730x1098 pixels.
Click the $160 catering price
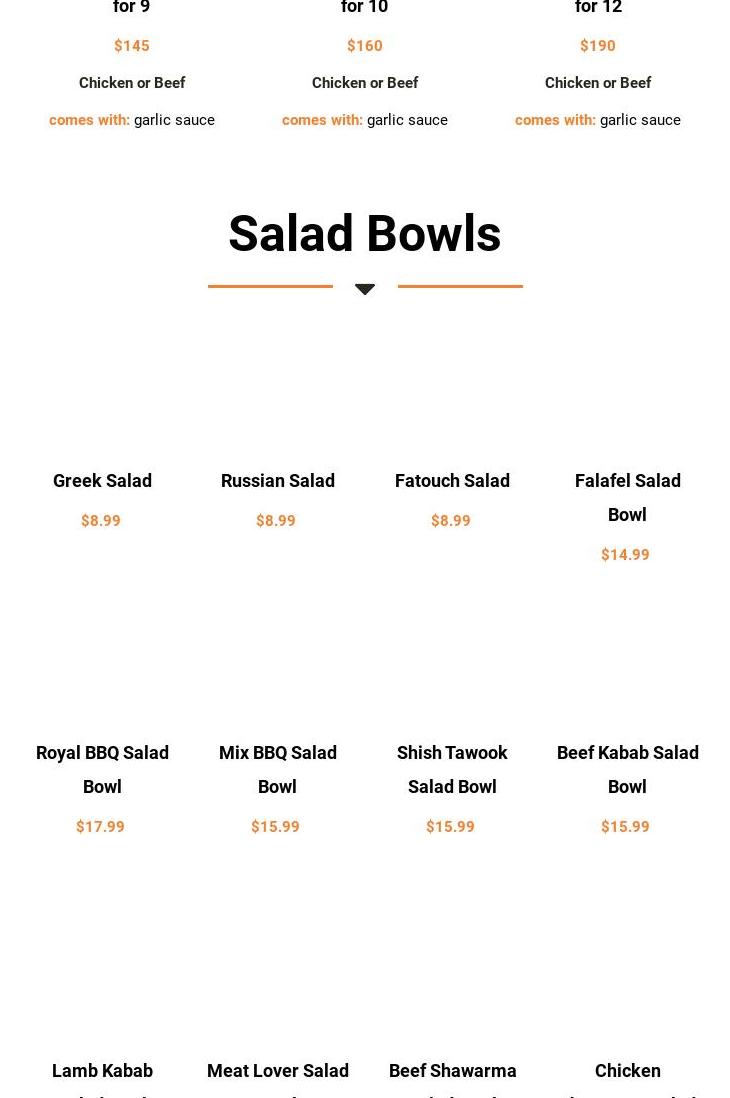coord(365,46)
